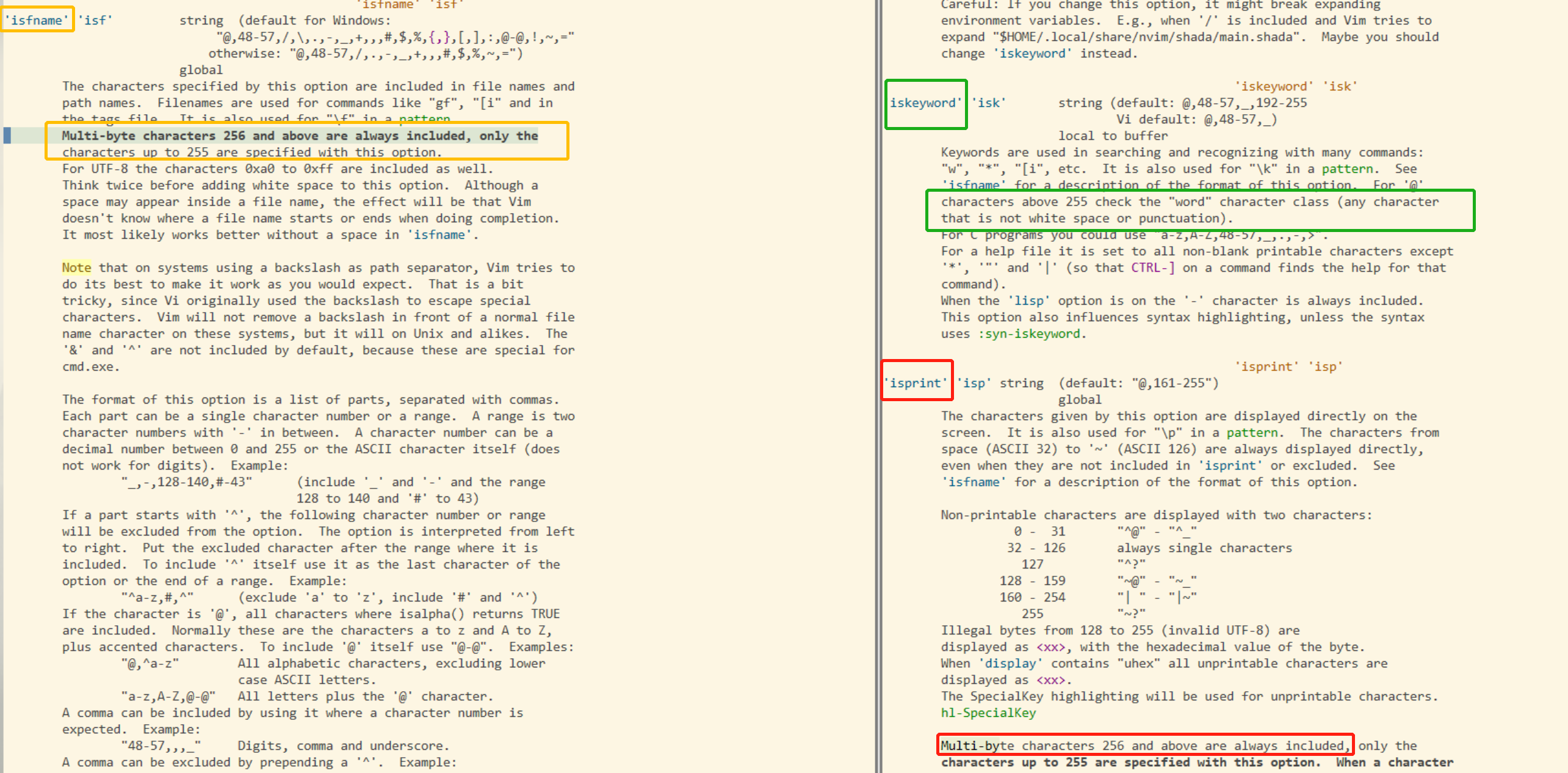Click the orange right-aligned 'iskeyword' help tag
The width and height of the screenshot is (1568, 773).
(x=1274, y=86)
